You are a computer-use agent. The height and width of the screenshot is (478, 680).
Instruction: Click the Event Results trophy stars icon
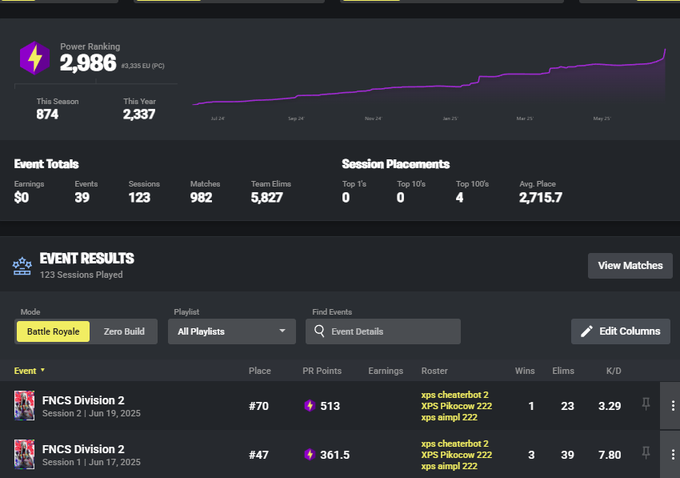[x=22, y=266]
